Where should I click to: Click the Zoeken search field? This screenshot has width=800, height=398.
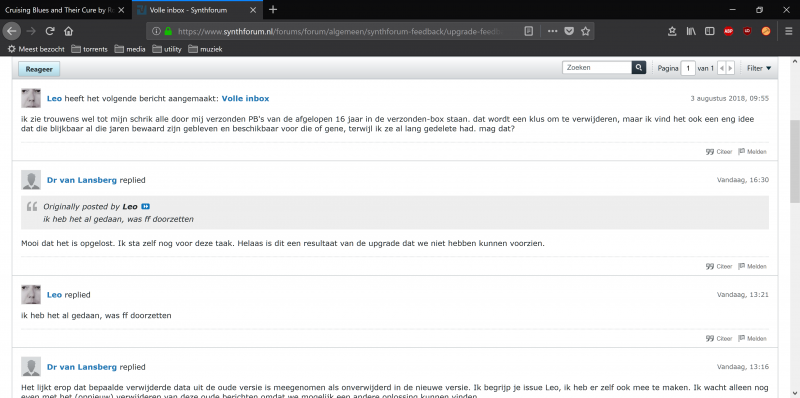click(597, 68)
